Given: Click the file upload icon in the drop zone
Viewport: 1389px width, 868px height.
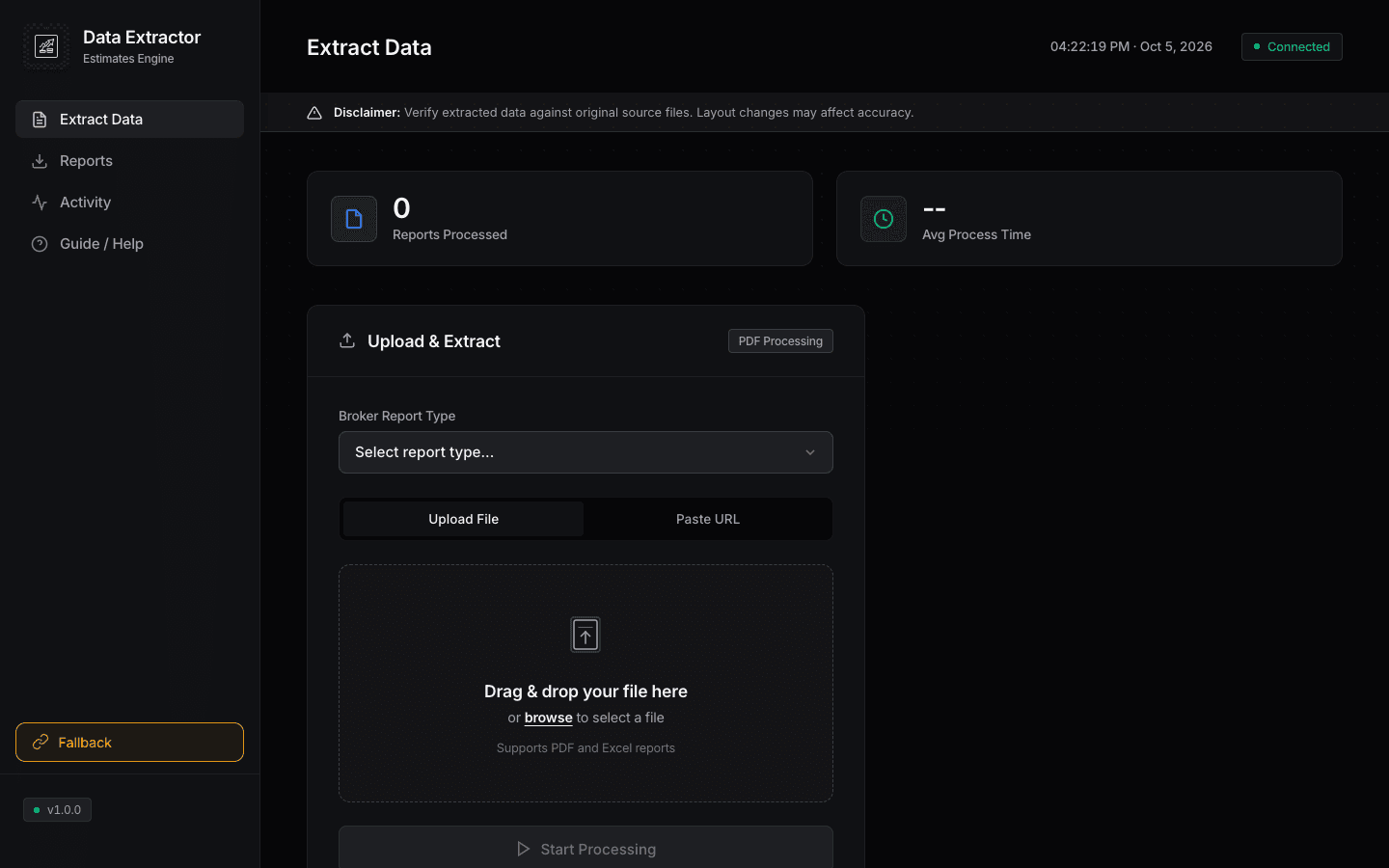Looking at the screenshot, I should [x=586, y=635].
